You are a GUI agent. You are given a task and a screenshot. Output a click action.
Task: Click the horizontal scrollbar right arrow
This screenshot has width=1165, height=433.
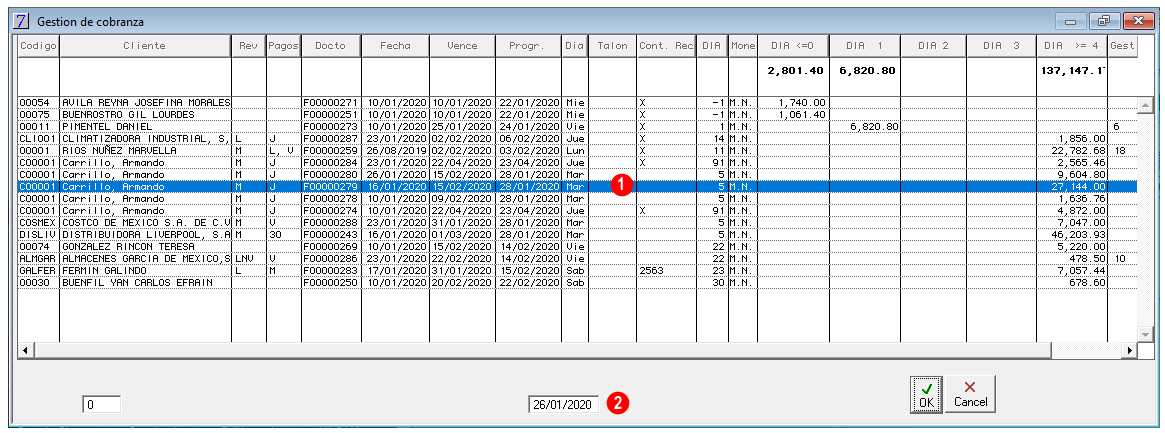[1130, 350]
